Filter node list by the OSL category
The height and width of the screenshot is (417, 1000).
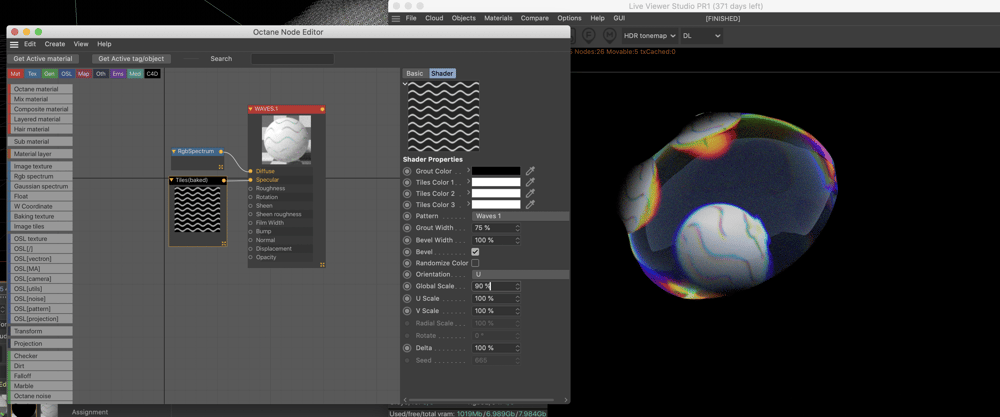click(67, 74)
